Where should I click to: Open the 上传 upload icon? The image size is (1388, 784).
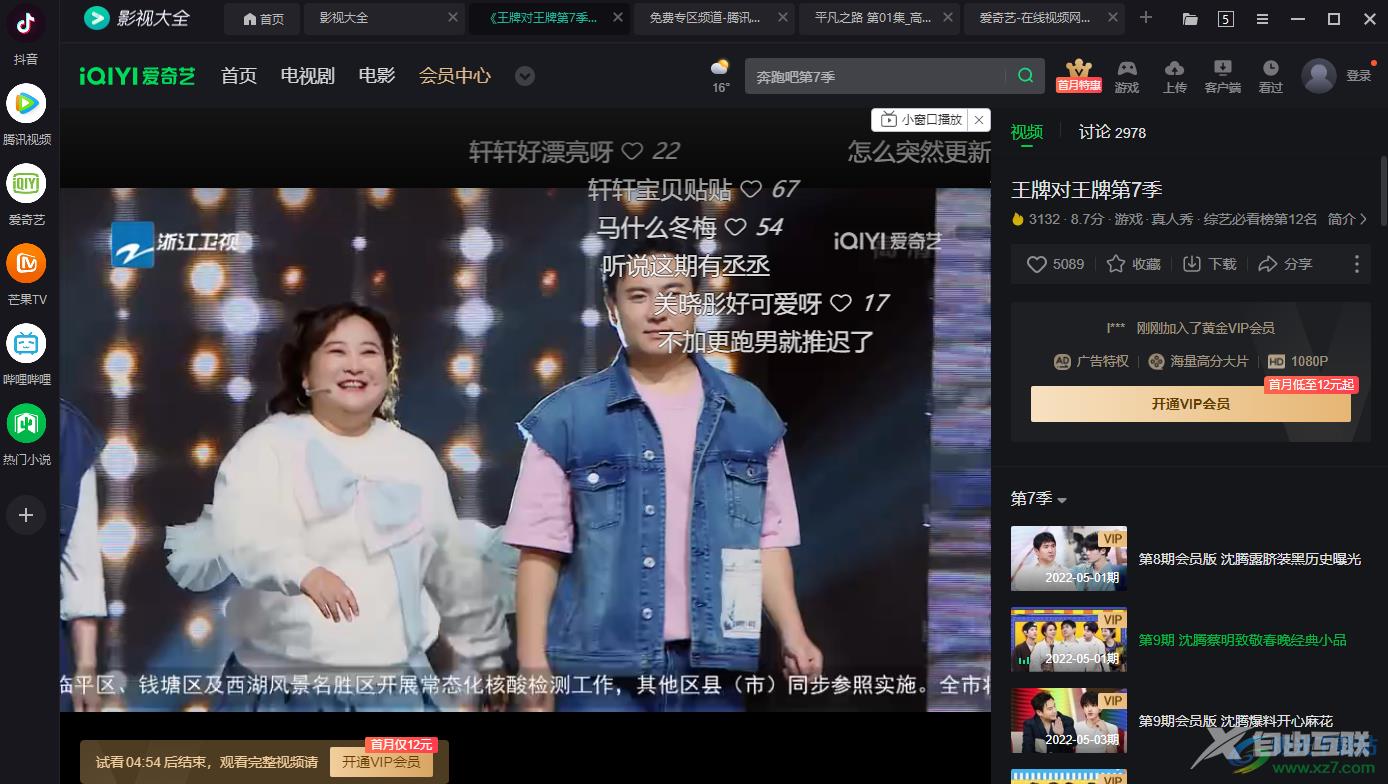(x=1175, y=76)
